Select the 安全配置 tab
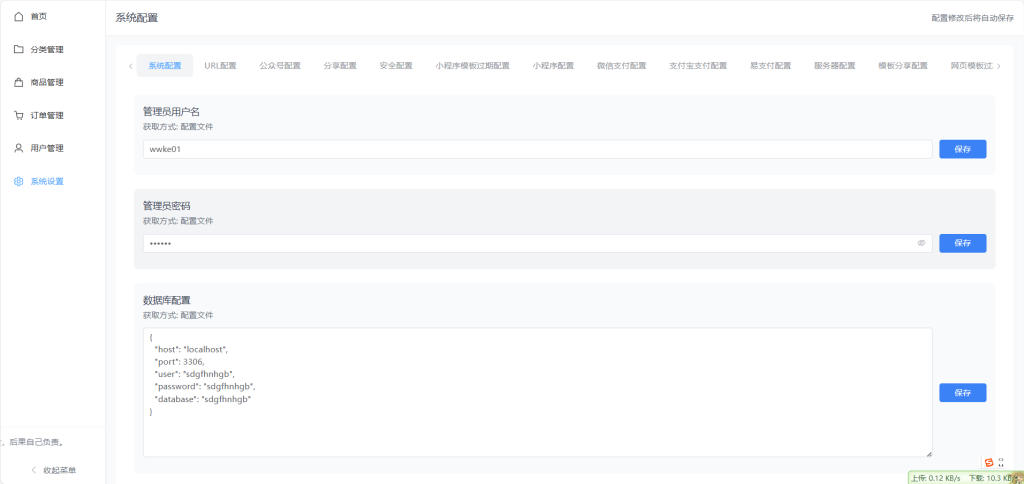Screen dimensions: 1024x484 (396, 66)
